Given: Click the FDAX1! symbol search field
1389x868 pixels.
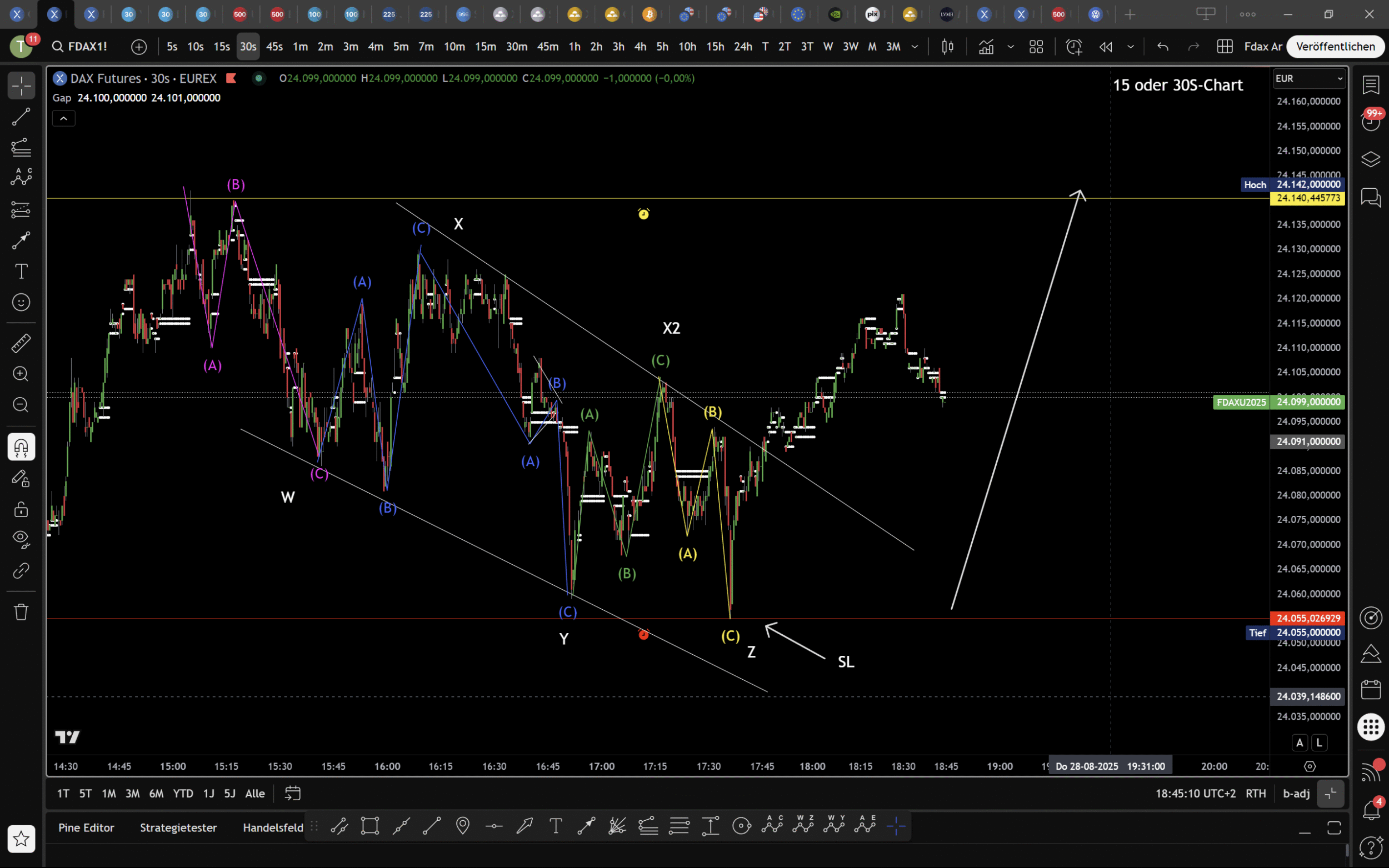Looking at the screenshot, I should click(87, 47).
